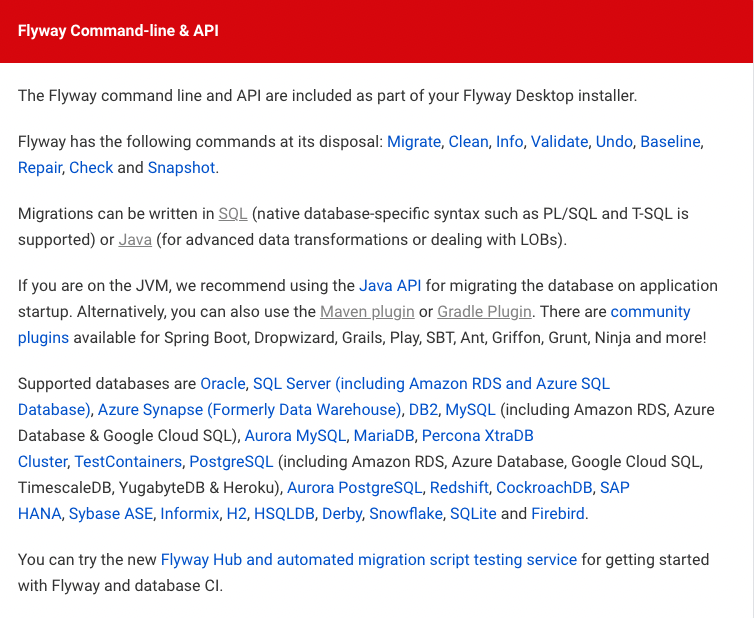Screen dimensions: 754x618
Task: Open Flyway Hub and automated migration testing link
Action: [368, 560]
